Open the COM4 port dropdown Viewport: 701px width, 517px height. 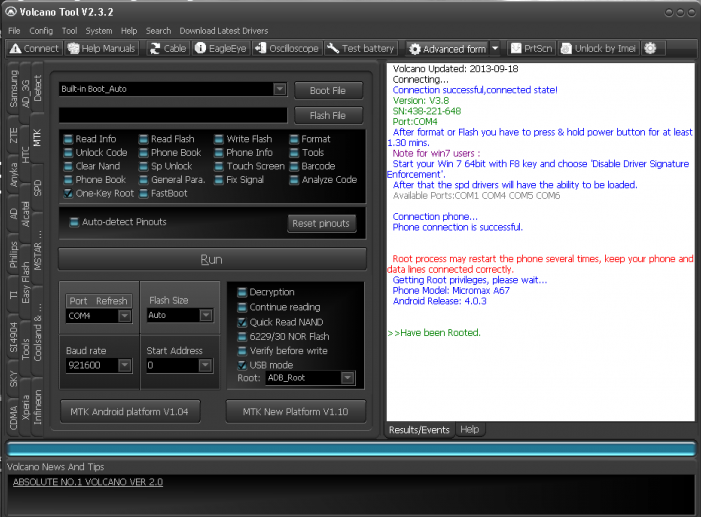tap(125, 316)
